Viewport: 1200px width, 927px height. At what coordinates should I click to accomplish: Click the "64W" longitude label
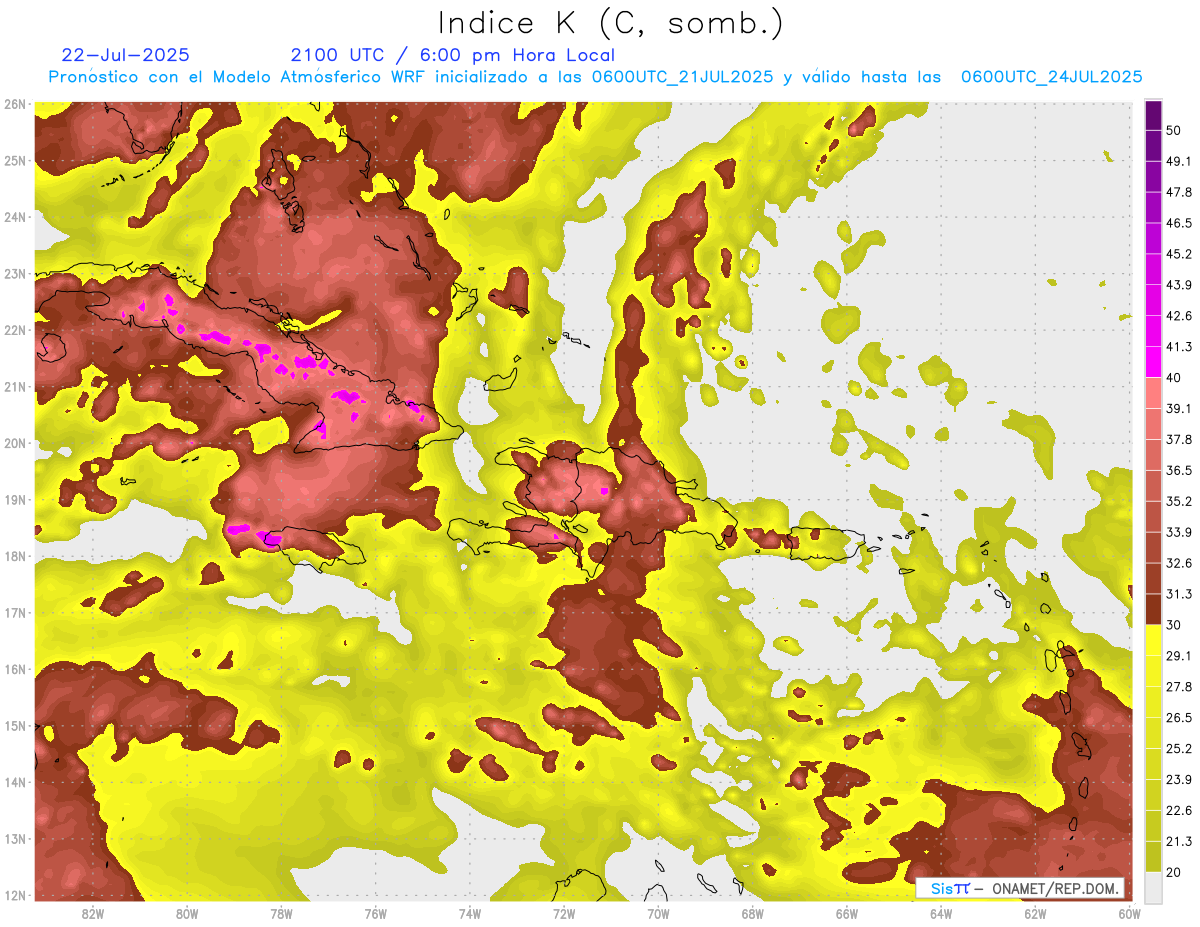(x=941, y=914)
